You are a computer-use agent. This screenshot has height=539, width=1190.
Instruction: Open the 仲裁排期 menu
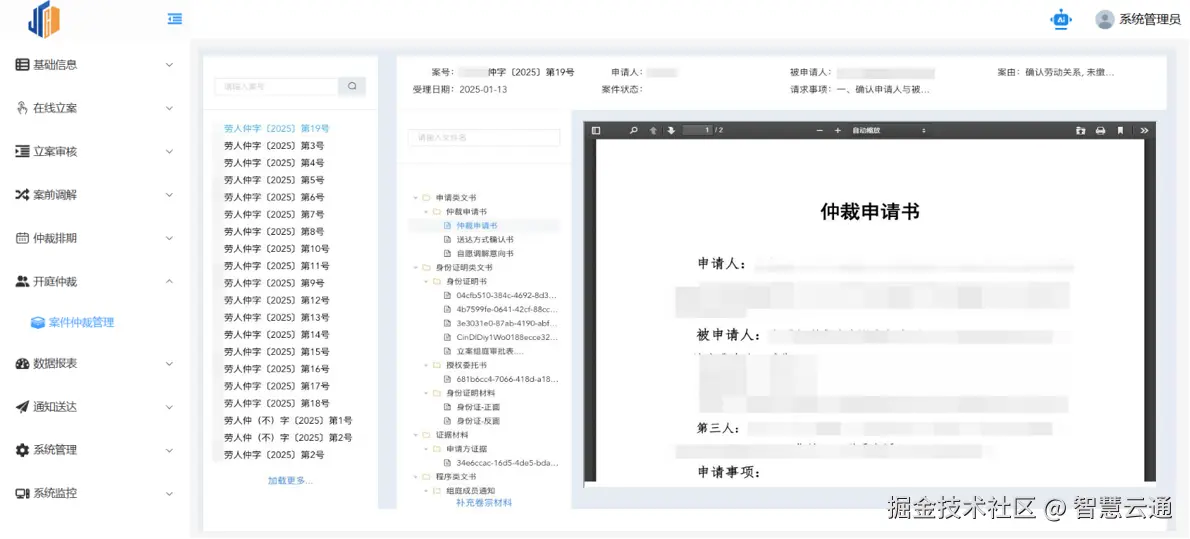pyautogui.click(x=95, y=238)
